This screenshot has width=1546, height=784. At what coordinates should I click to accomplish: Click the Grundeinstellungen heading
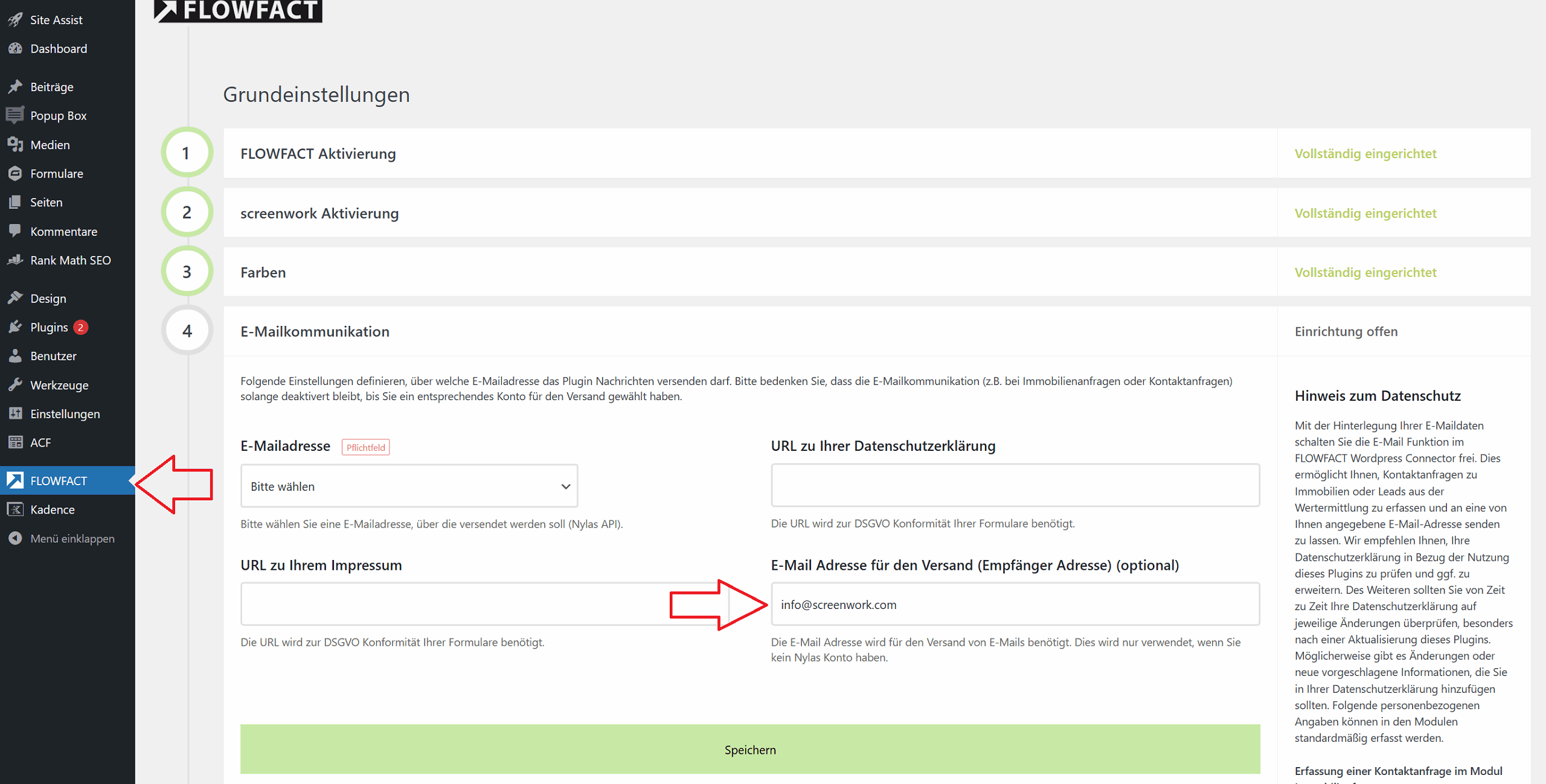point(316,94)
